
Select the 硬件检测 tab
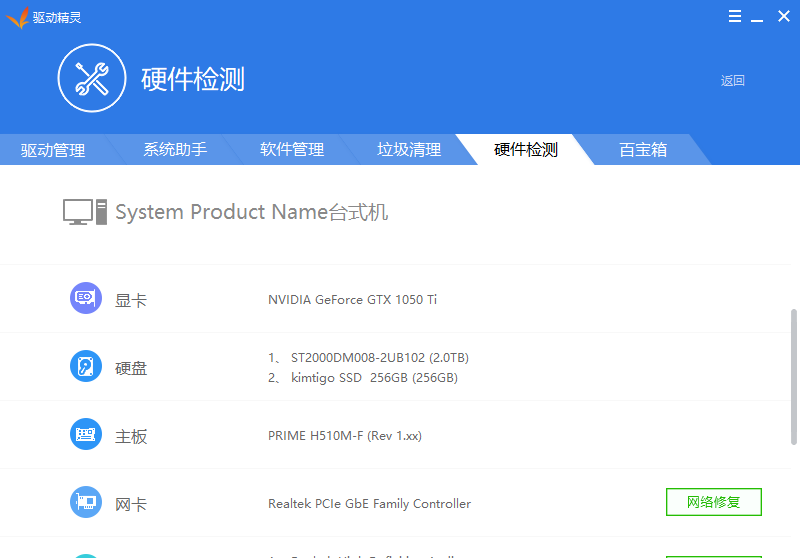(526, 149)
